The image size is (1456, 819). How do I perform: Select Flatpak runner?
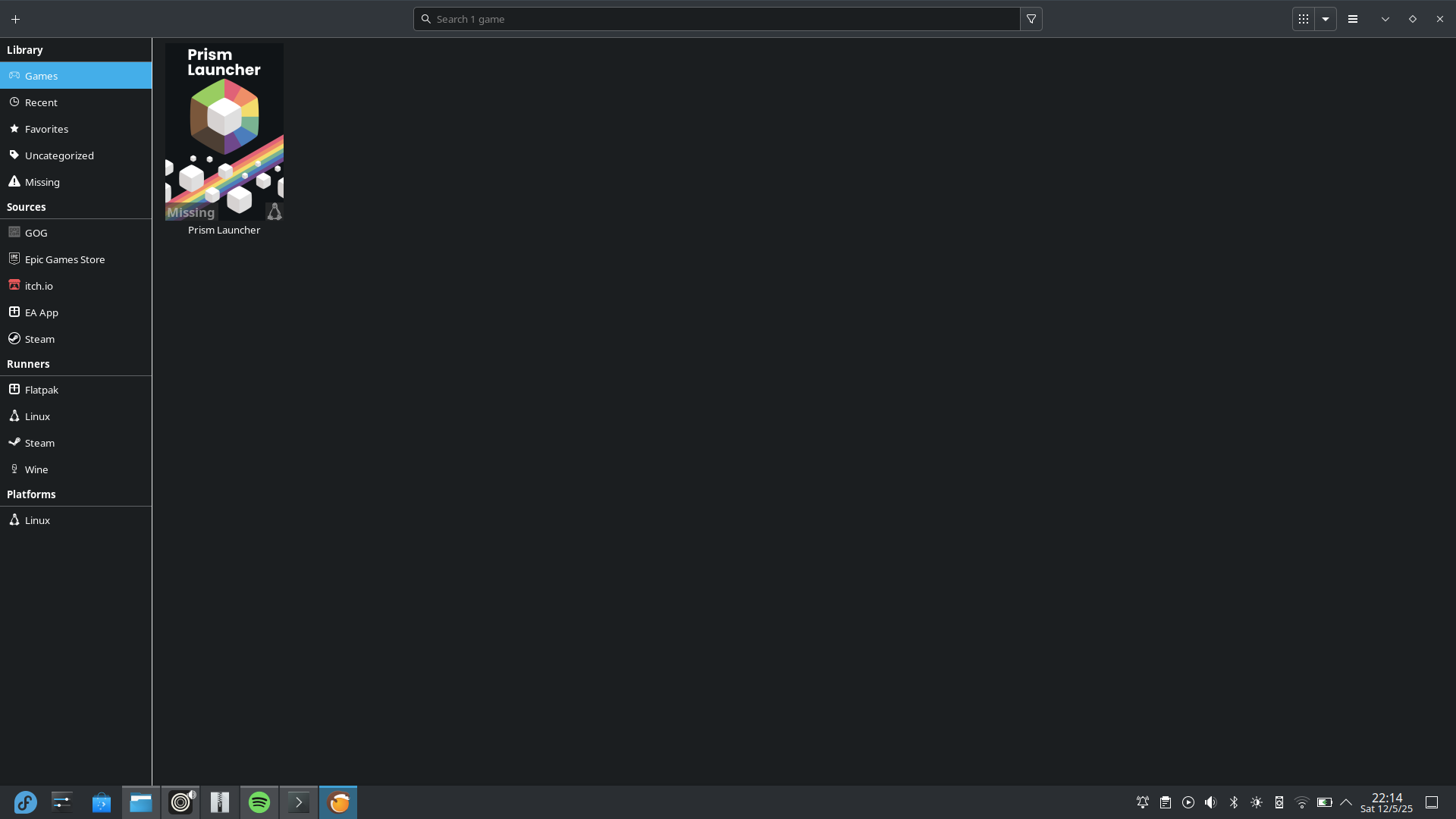pyautogui.click(x=76, y=390)
